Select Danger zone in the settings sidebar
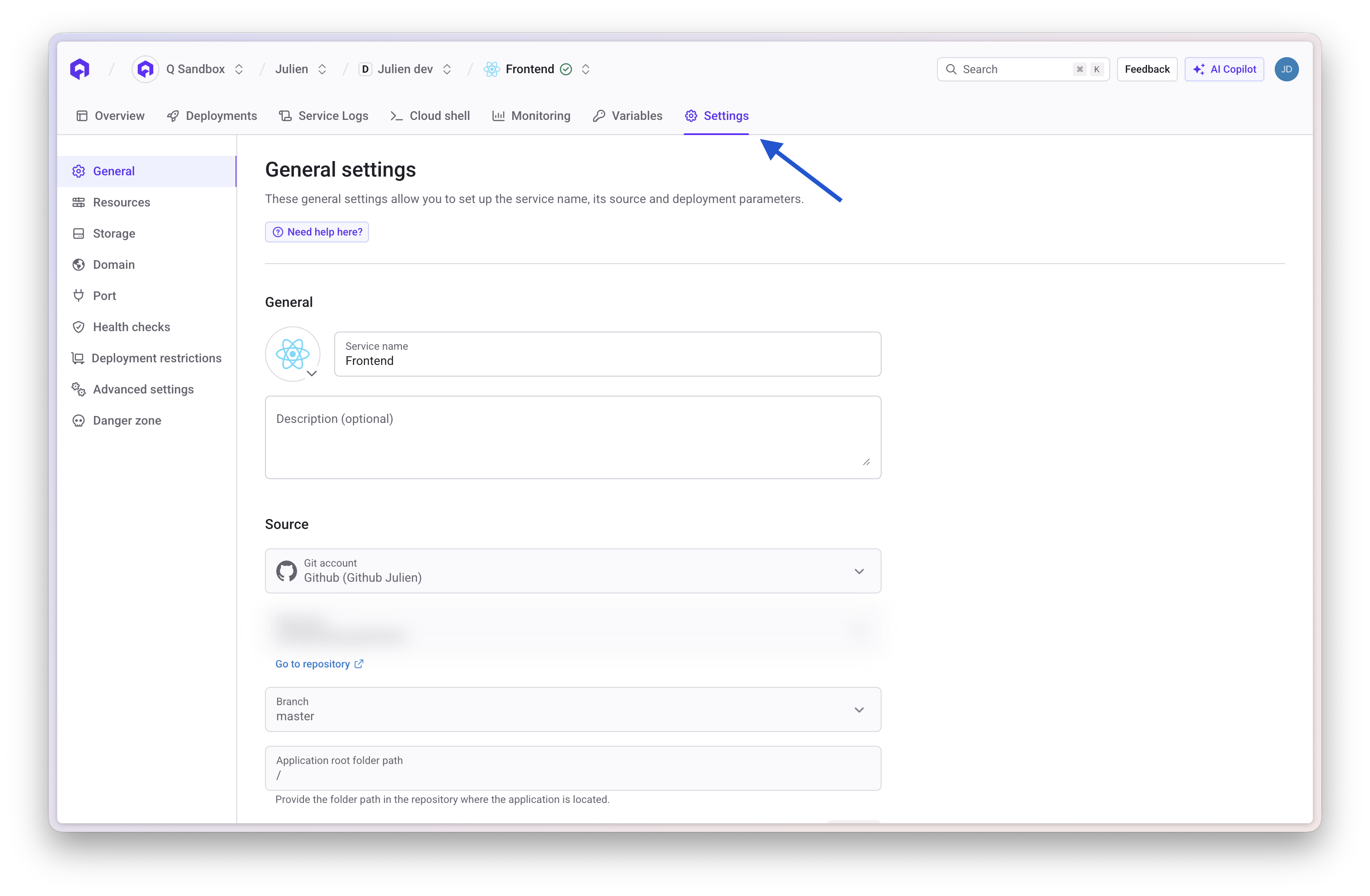Image resolution: width=1370 pixels, height=896 pixels. pyautogui.click(x=147, y=420)
